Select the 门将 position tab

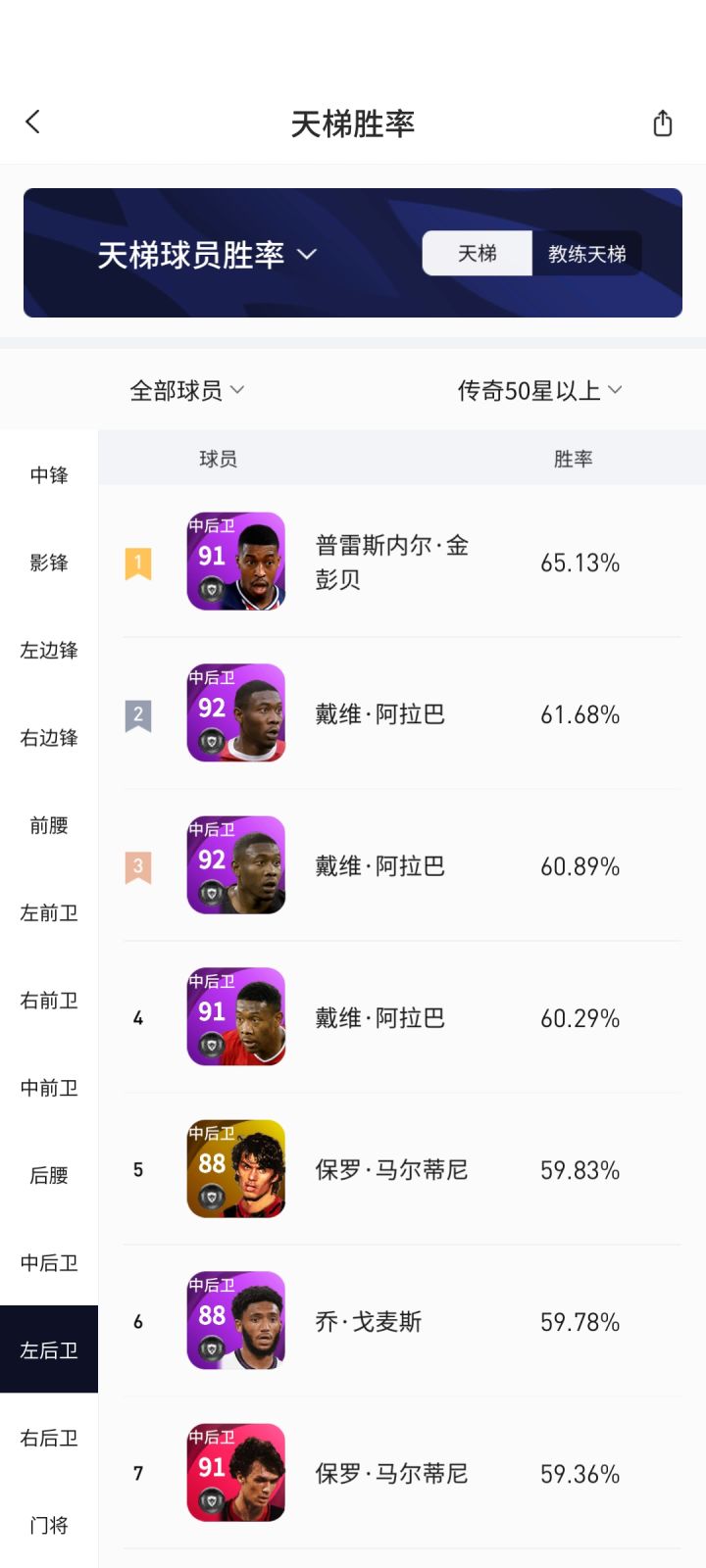pyautogui.click(x=49, y=1525)
